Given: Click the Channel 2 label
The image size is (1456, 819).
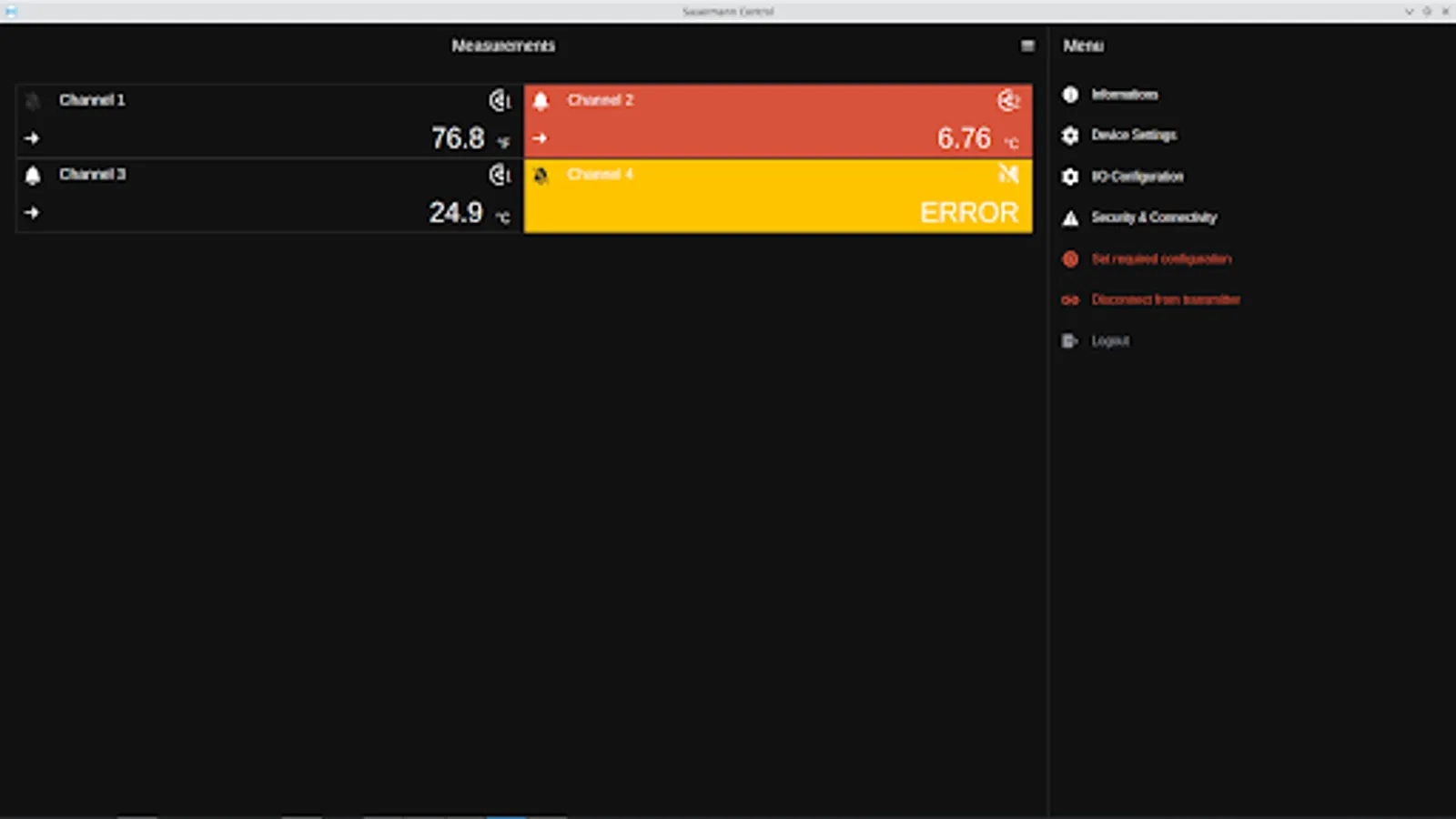Looking at the screenshot, I should point(601,100).
